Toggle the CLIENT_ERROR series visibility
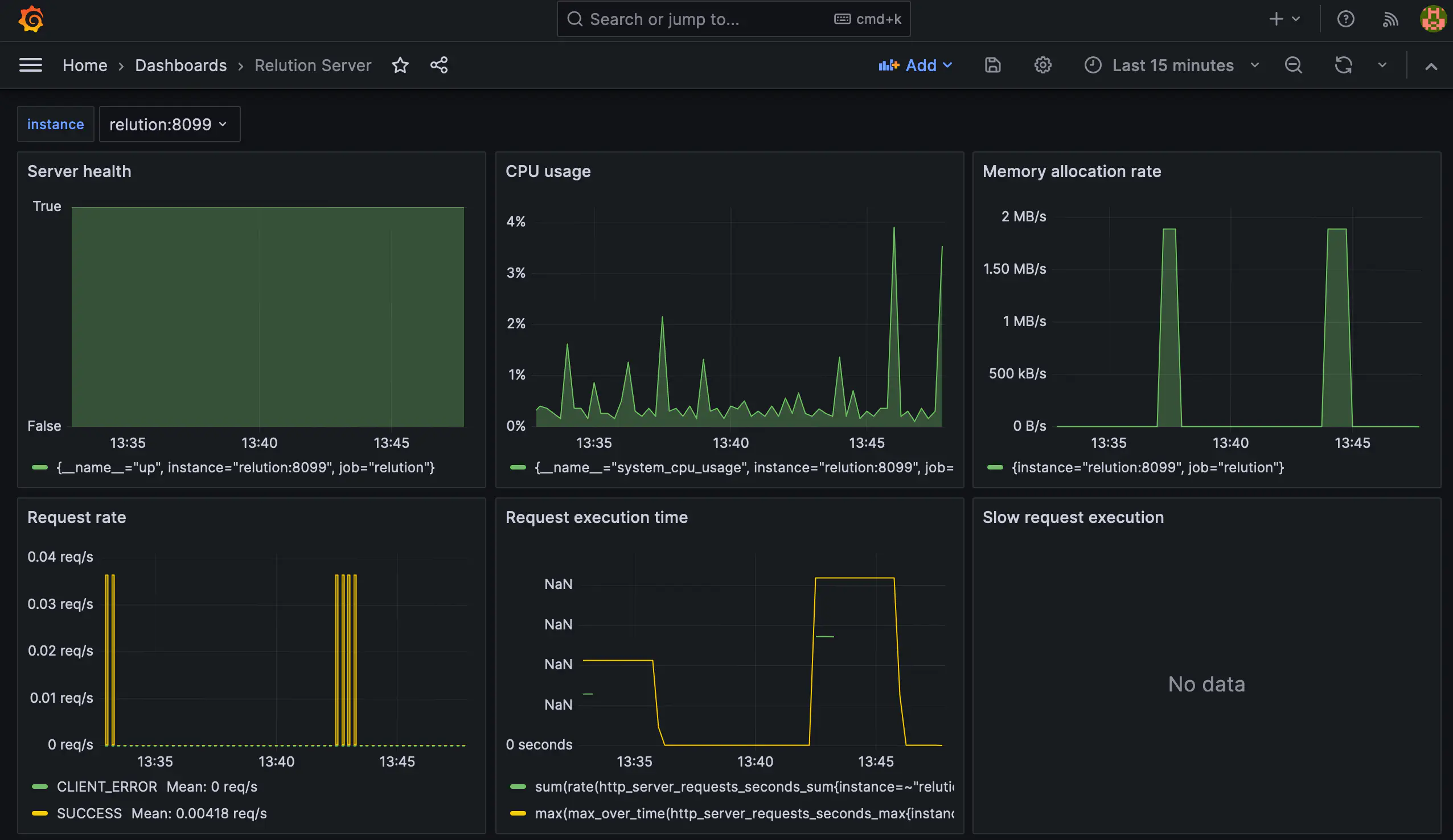Viewport: 1453px width, 840px height. click(x=106, y=787)
